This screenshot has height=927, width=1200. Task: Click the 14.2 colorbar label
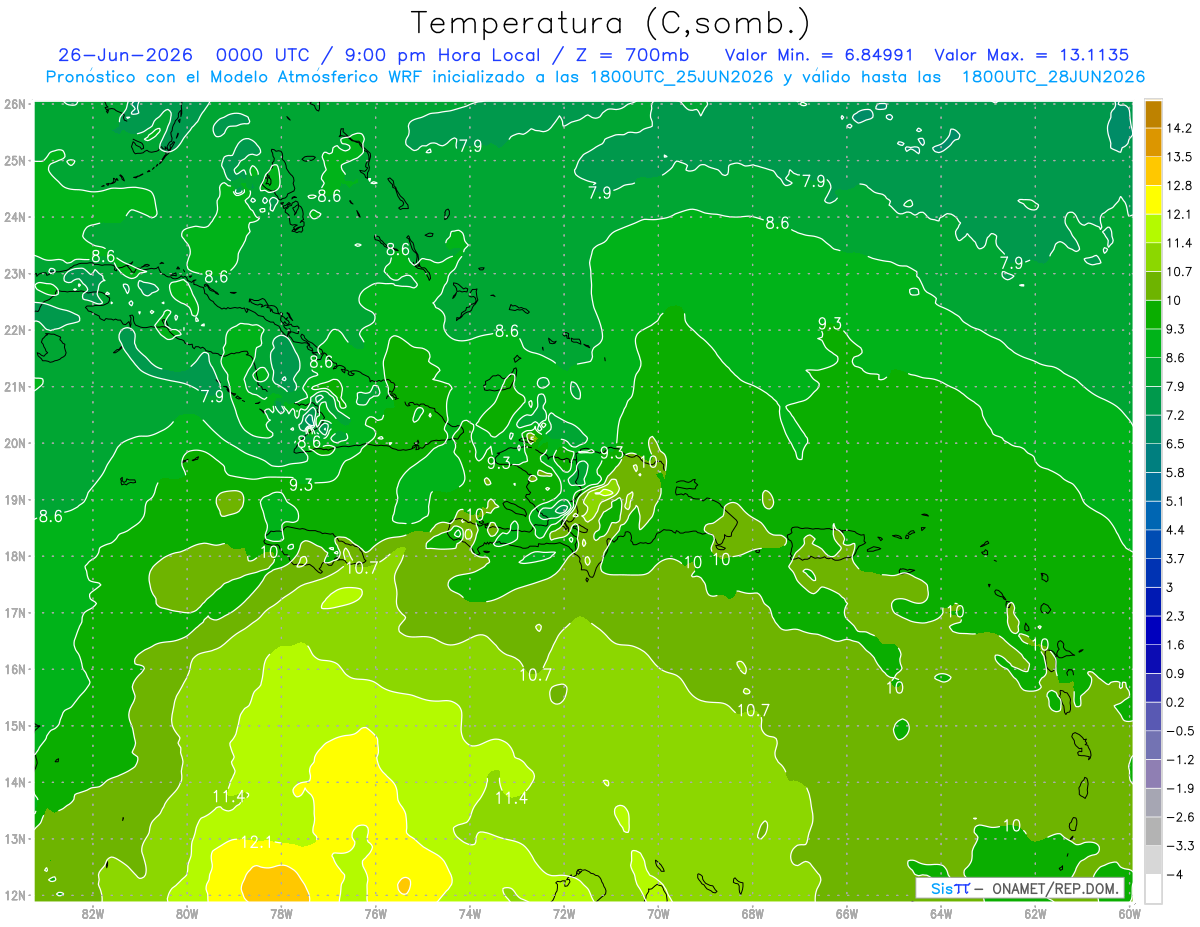point(1180,128)
